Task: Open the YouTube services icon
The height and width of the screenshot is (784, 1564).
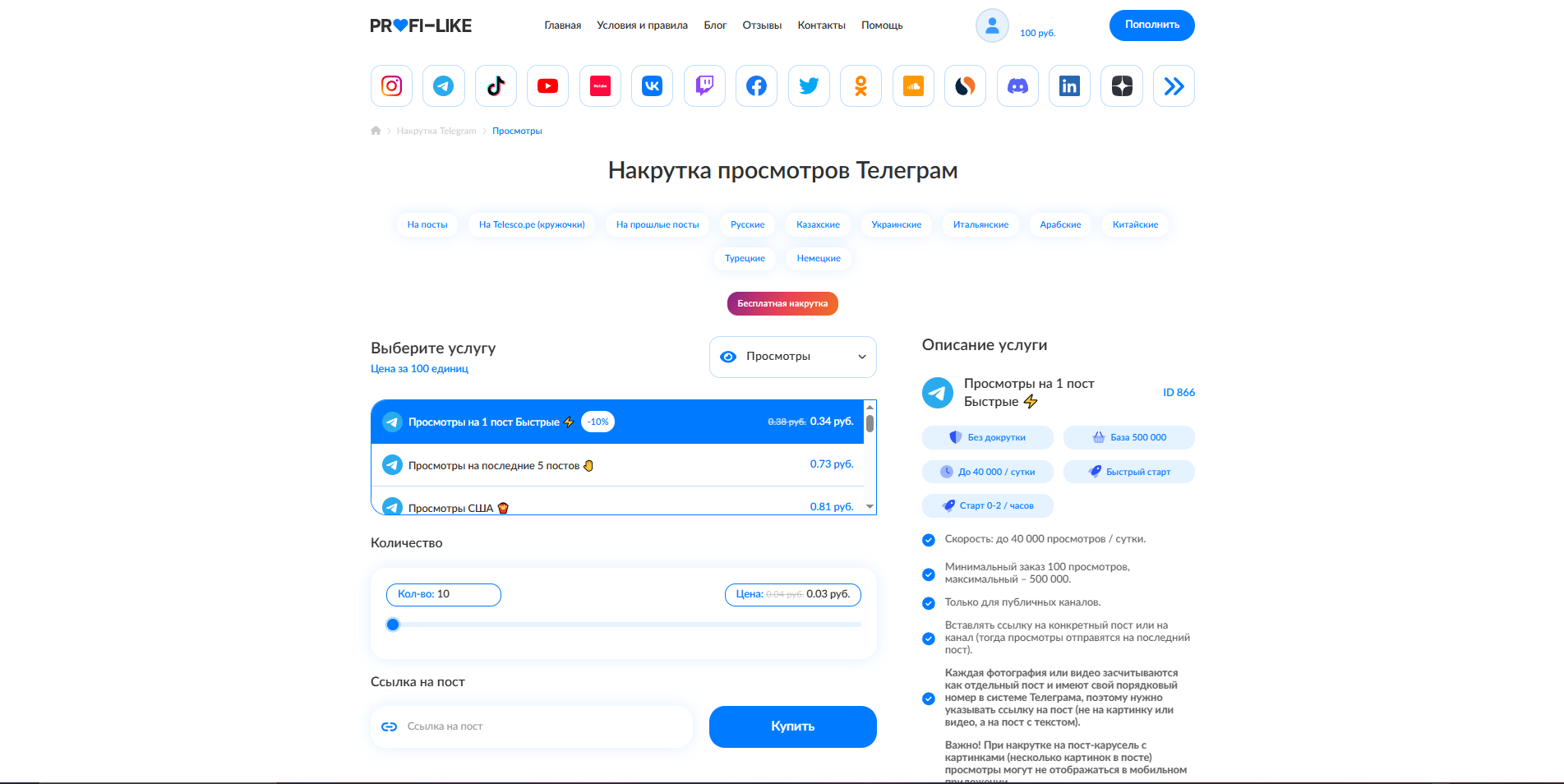Action: click(547, 86)
